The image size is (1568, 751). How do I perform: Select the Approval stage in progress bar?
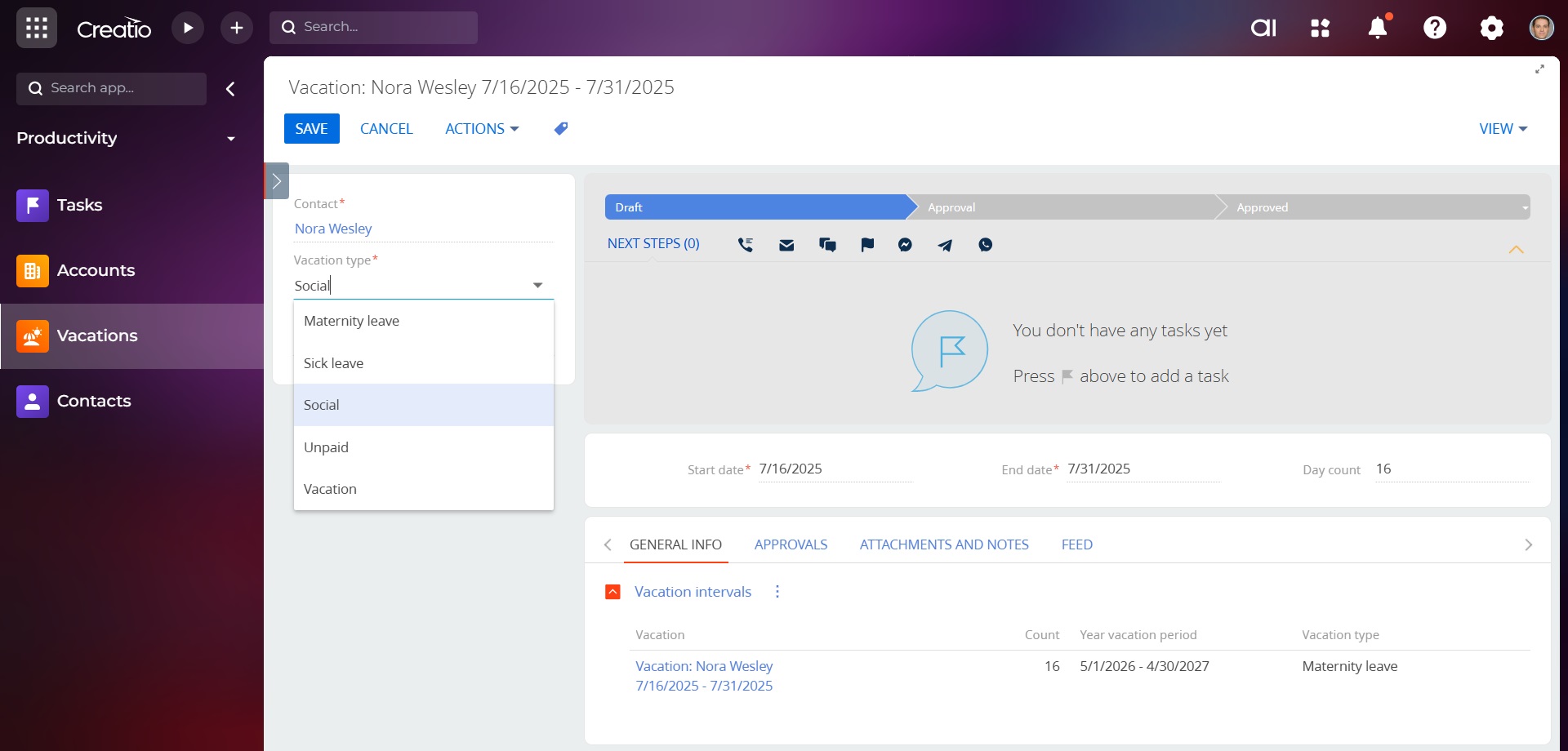tap(1062, 207)
